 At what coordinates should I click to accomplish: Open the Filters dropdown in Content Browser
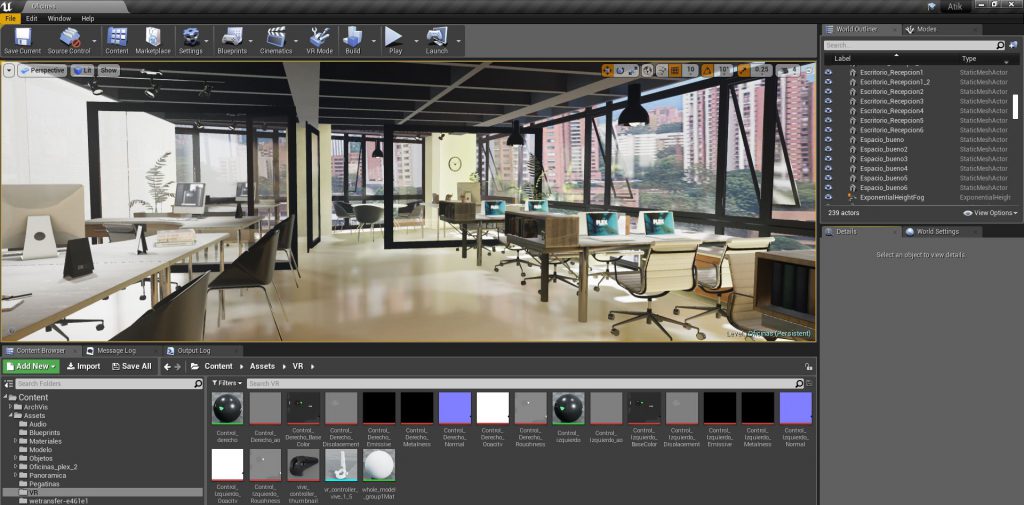click(227, 383)
